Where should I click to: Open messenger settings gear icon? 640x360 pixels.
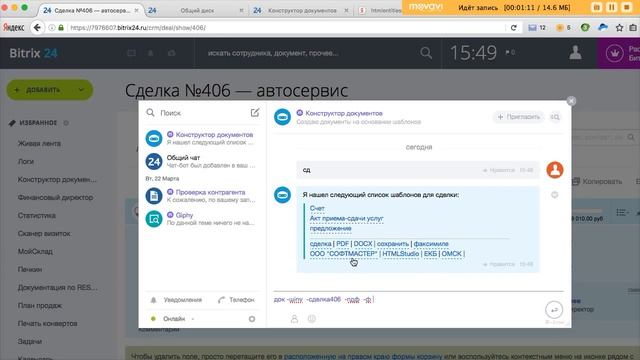252,319
